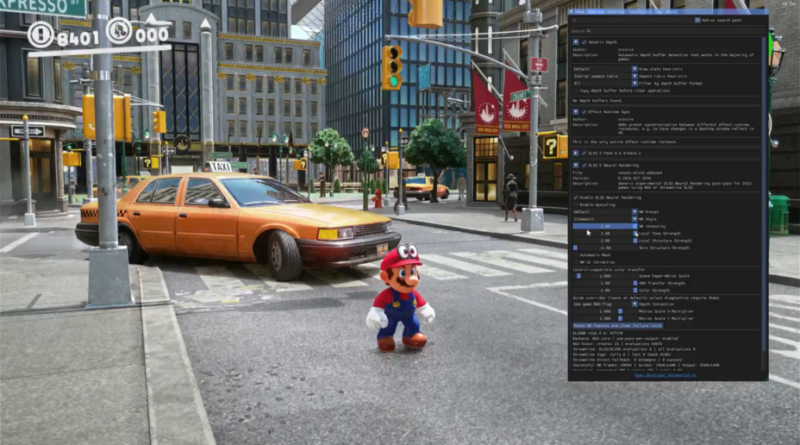800x445 pixels.
Task: Click the 'Guide overrides' heading text
Action: 645,298
